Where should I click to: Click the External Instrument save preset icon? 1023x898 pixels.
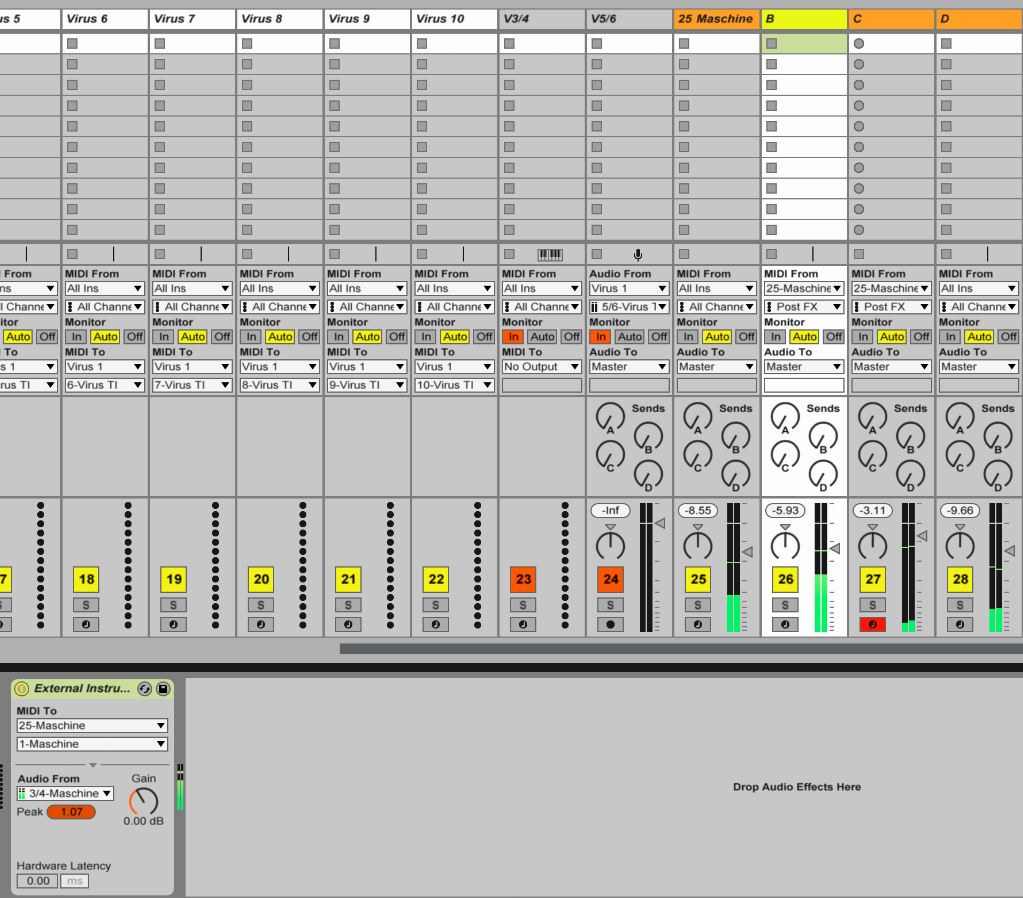pyautogui.click(x=163, y=689)
